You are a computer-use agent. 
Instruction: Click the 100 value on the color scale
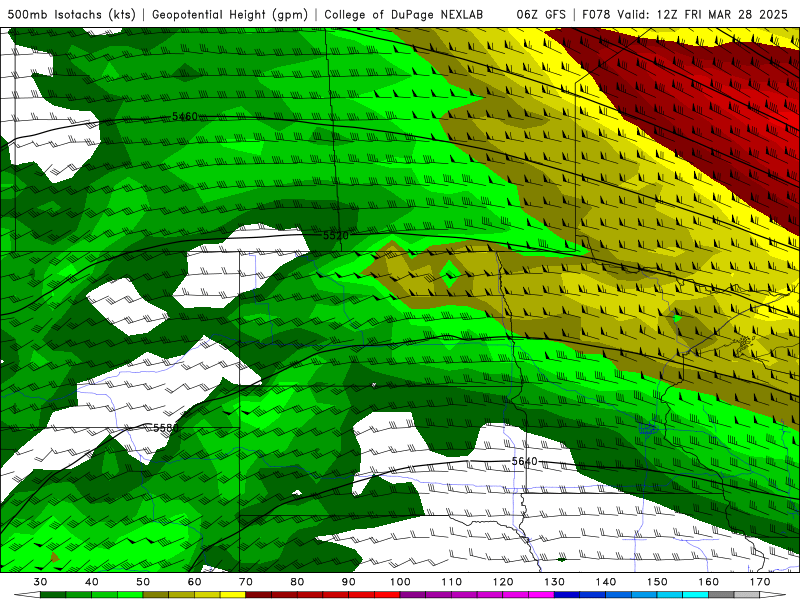tap(400, 582)
